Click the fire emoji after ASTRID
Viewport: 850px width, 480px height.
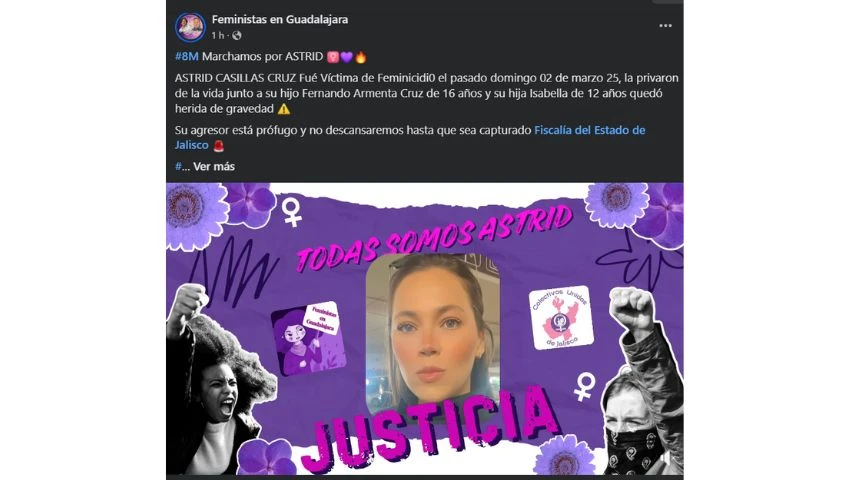(360, 56)
